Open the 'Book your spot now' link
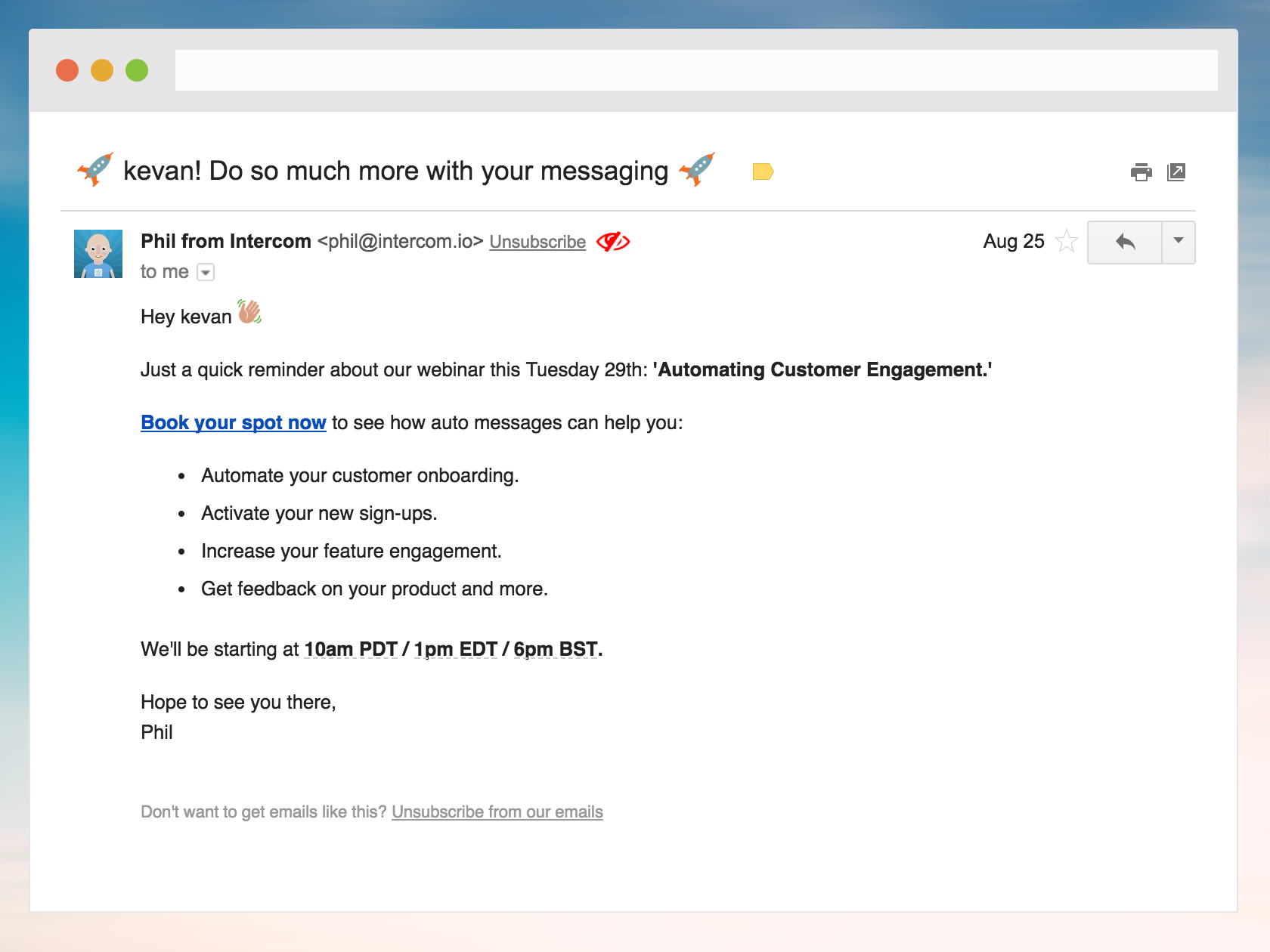The image size is (1270, 952). point(232,423)
